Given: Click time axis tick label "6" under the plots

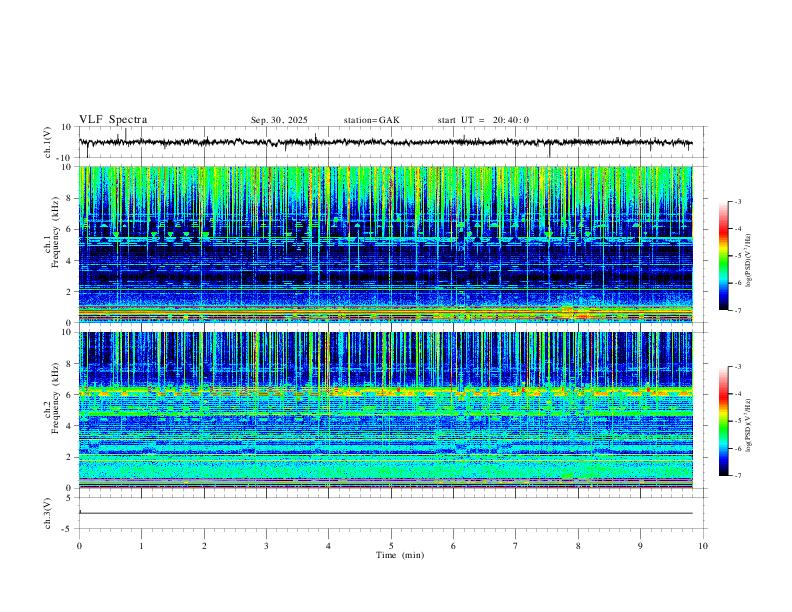Looking at the screenshot, I should click(x=453, y=546).
